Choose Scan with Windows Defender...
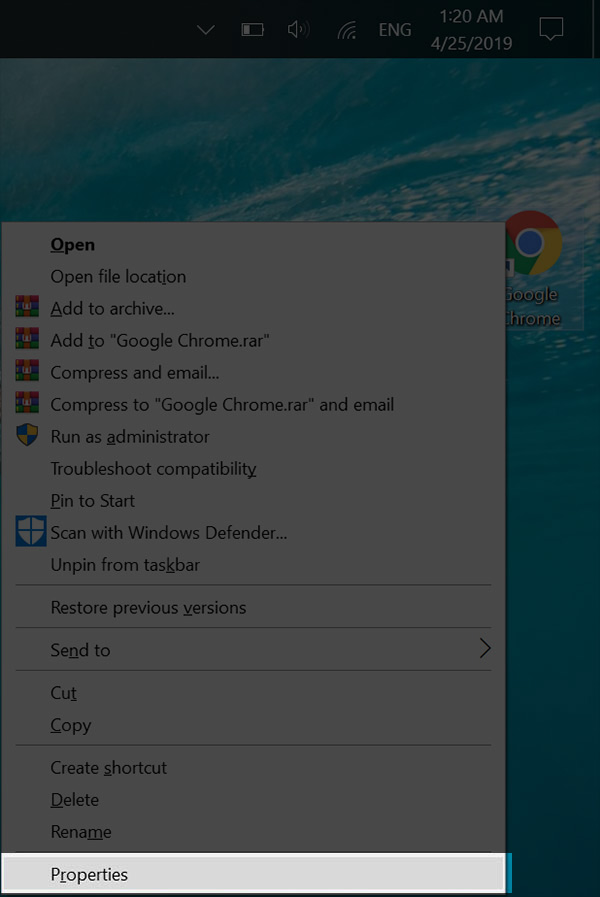The height and width of the screenshot is (897, 600). pyautogui.click(x=253, y=533)
